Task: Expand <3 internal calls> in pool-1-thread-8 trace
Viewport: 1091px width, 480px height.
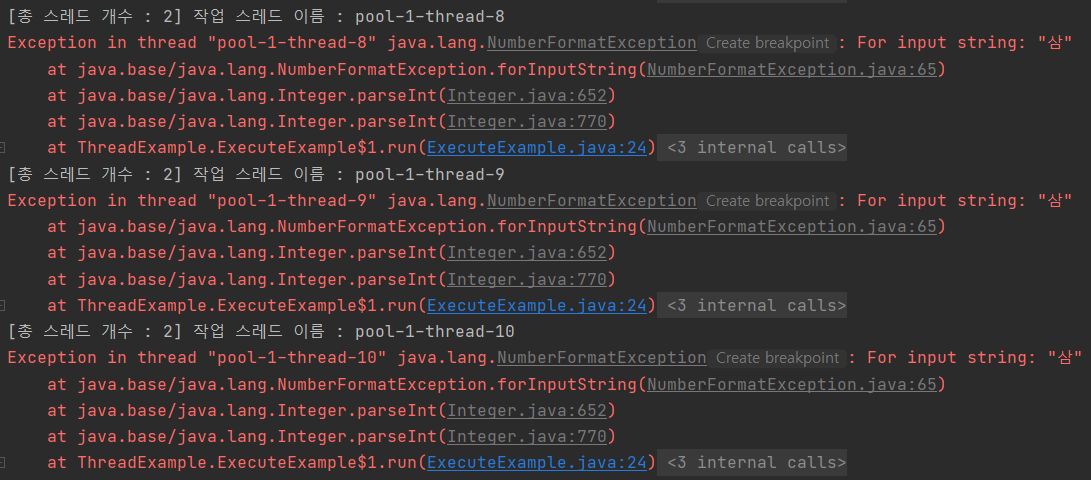Action: coord(752,147)
